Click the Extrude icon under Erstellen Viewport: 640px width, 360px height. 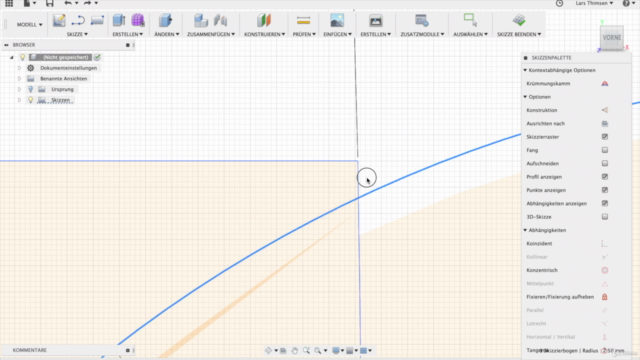[x=119, y=20]
